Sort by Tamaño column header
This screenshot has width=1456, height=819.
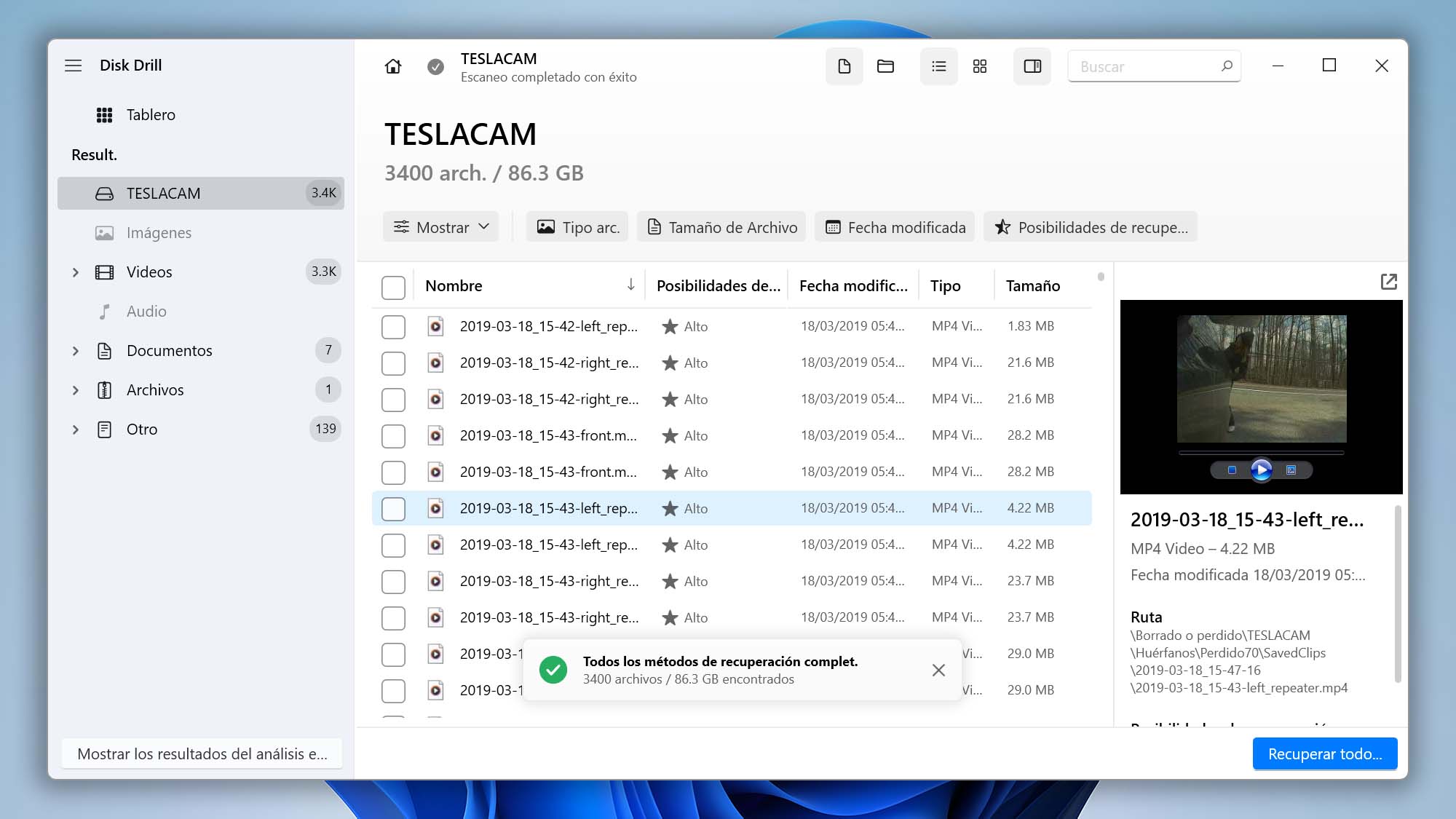click(x=1042, y=285)
